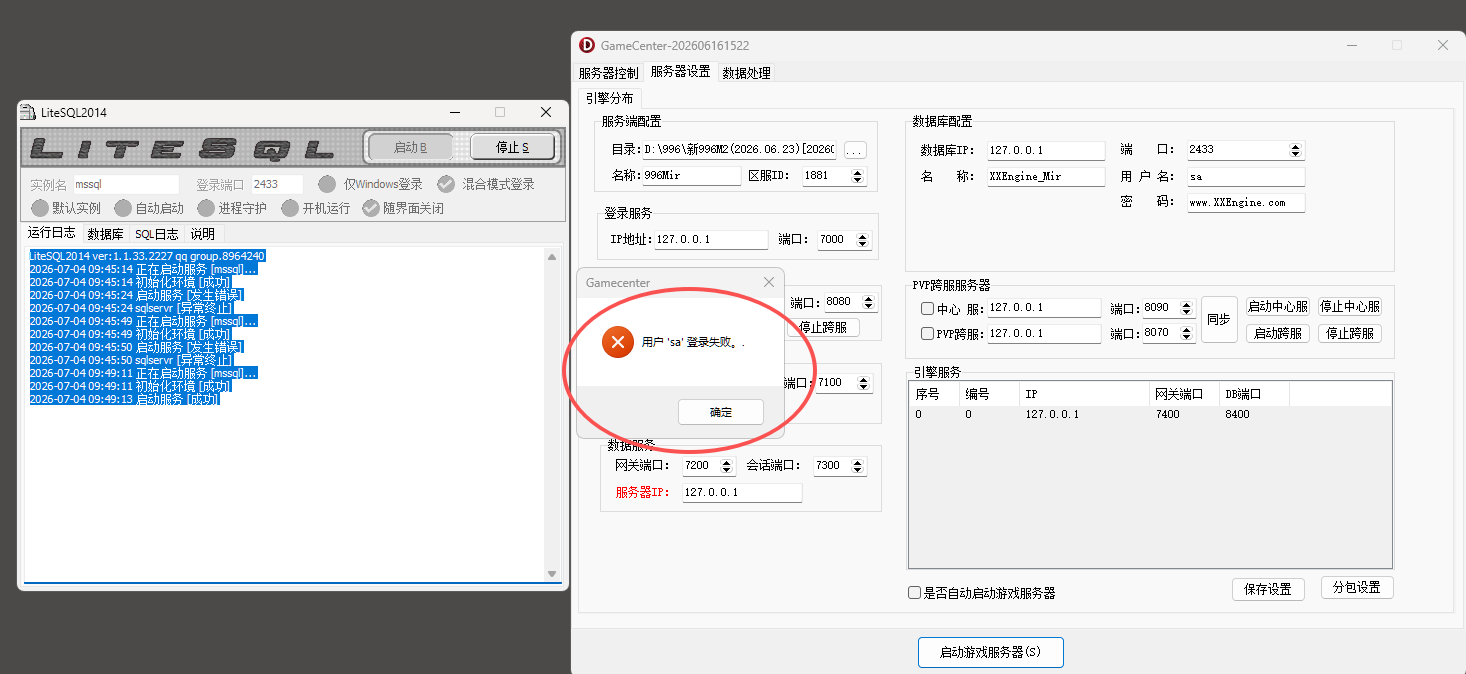Click login service IP地址 field
The height and width of the screenshot is (674, 1466).
(711, 240)
